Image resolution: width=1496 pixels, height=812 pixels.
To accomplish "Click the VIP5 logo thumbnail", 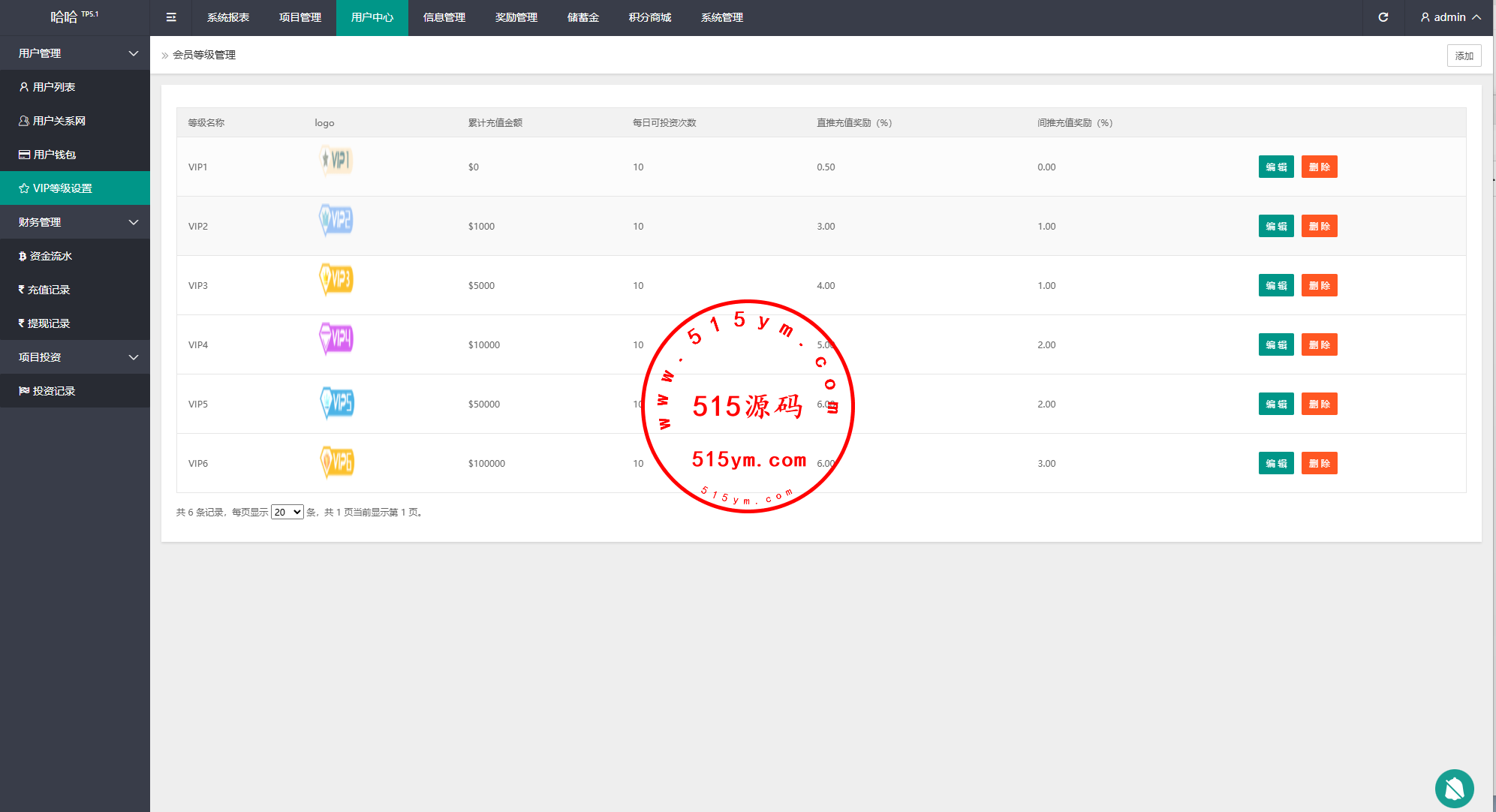I will click(x=337, y=403).
